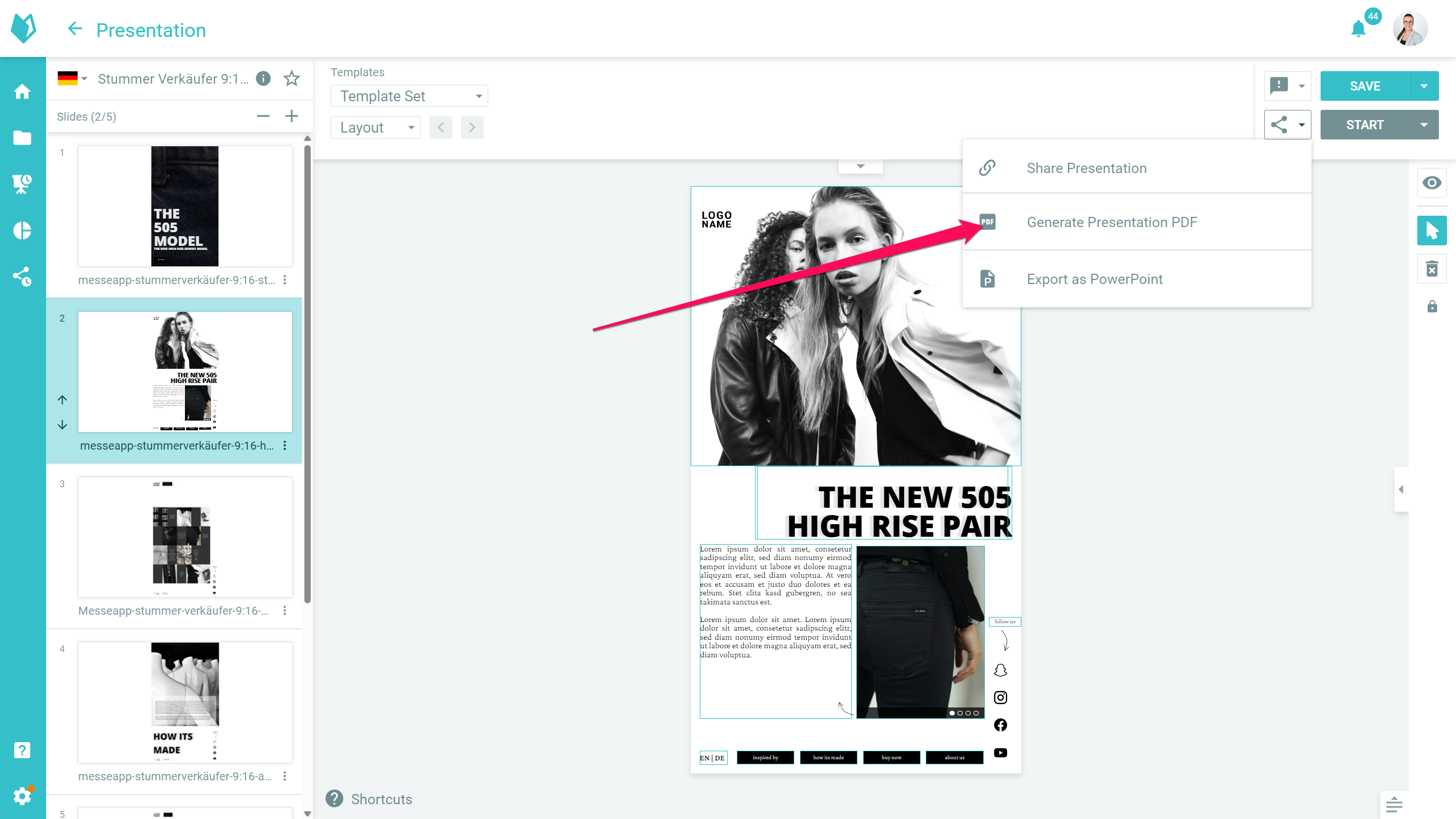Click the share icon button
Screen dimensions: 1456x819
coord(1279,125)
